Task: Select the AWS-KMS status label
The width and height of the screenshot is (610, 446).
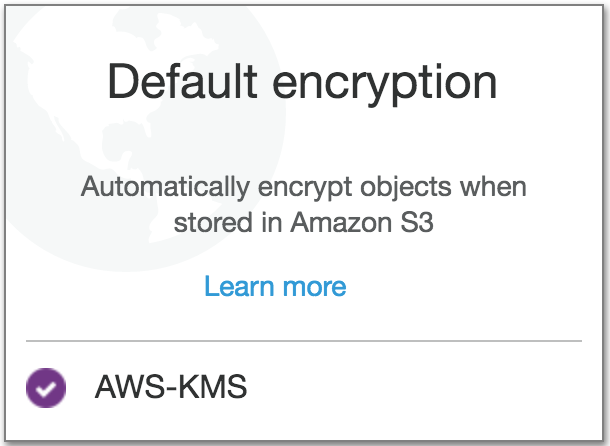Action: [x=170, y=387]
